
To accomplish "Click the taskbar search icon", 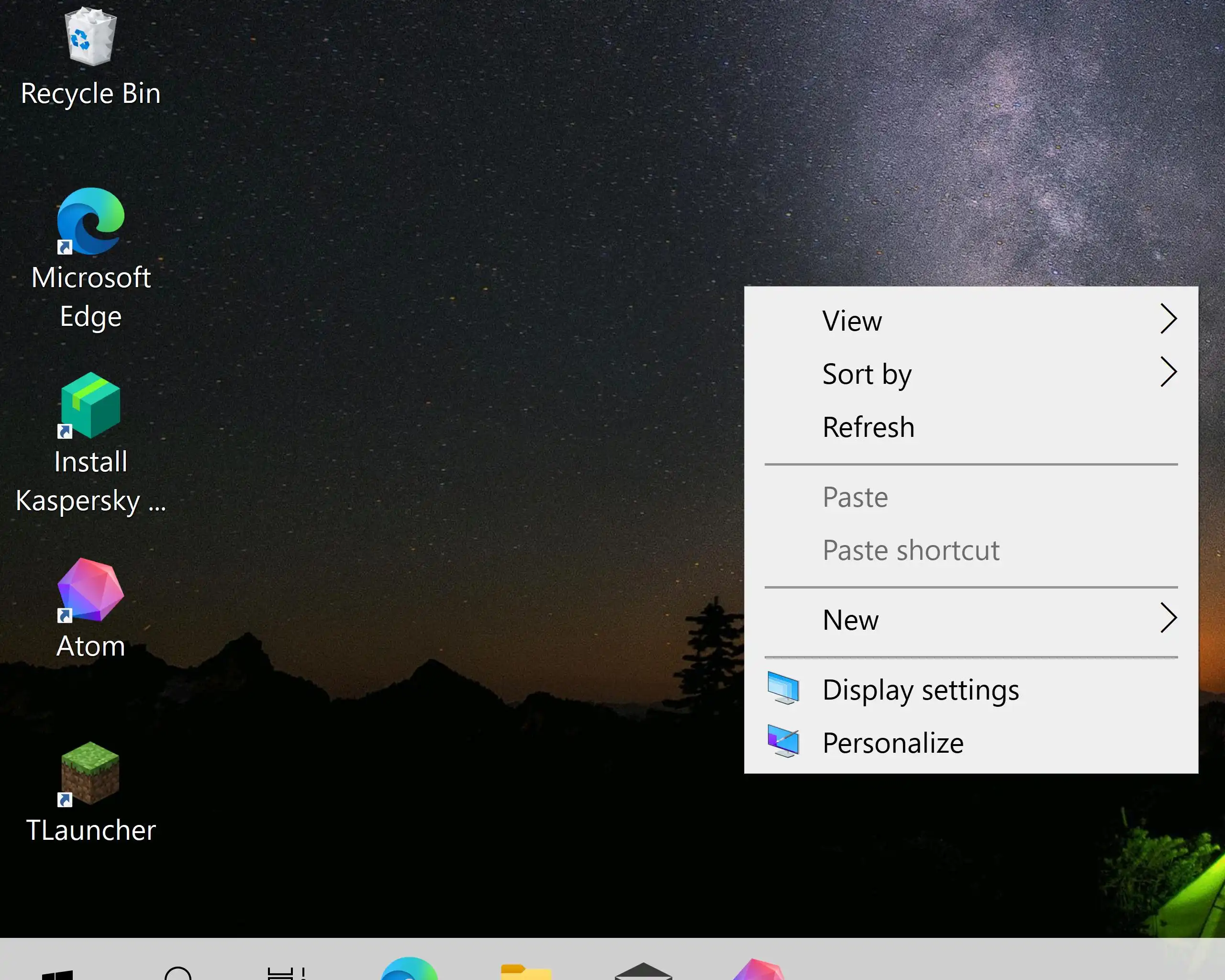I will tap(178, 974).
